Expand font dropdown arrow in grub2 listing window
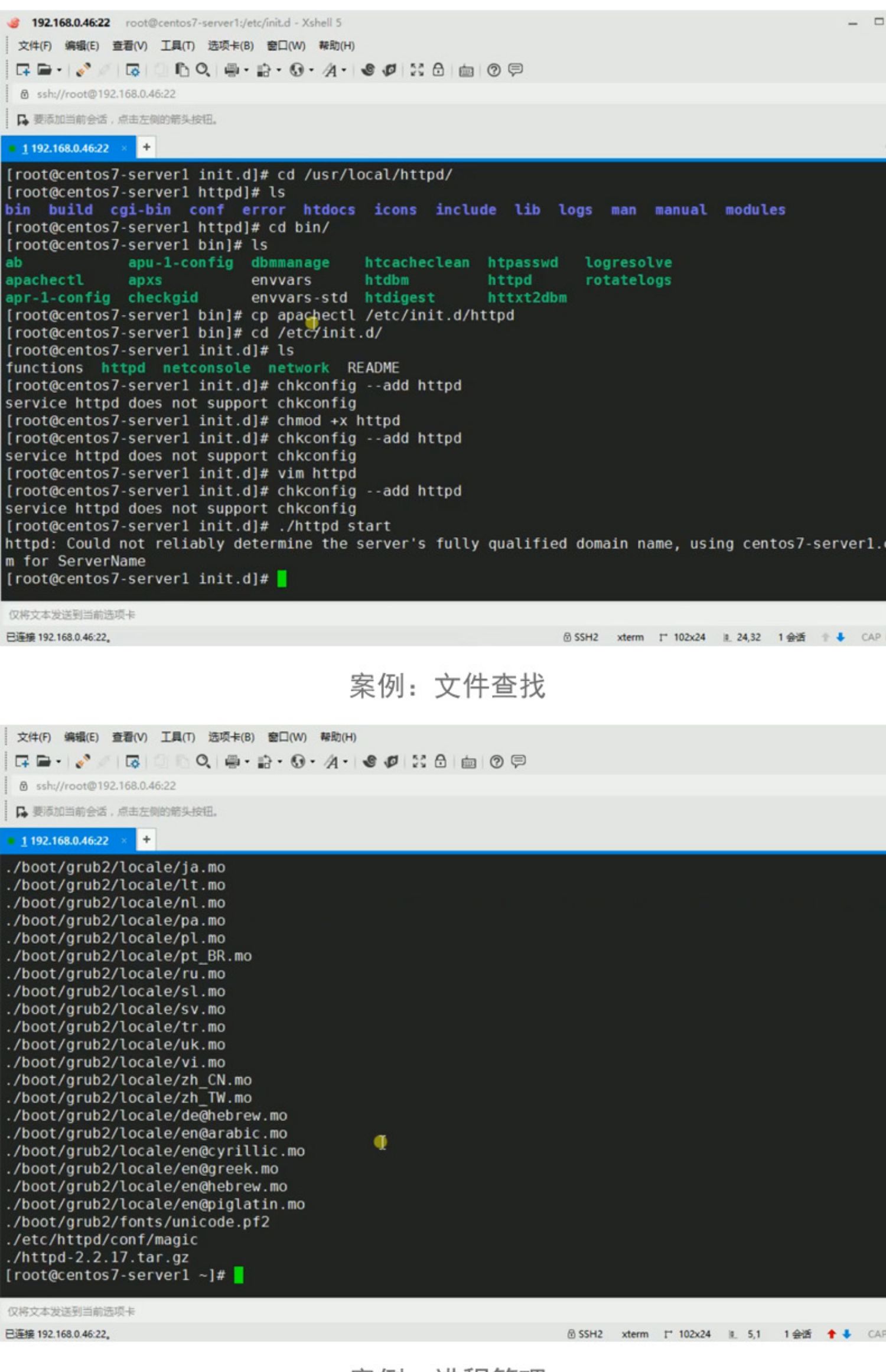The height and width of the screenshot is (1372, 886). pyautogui.click(x=346, y=761)
